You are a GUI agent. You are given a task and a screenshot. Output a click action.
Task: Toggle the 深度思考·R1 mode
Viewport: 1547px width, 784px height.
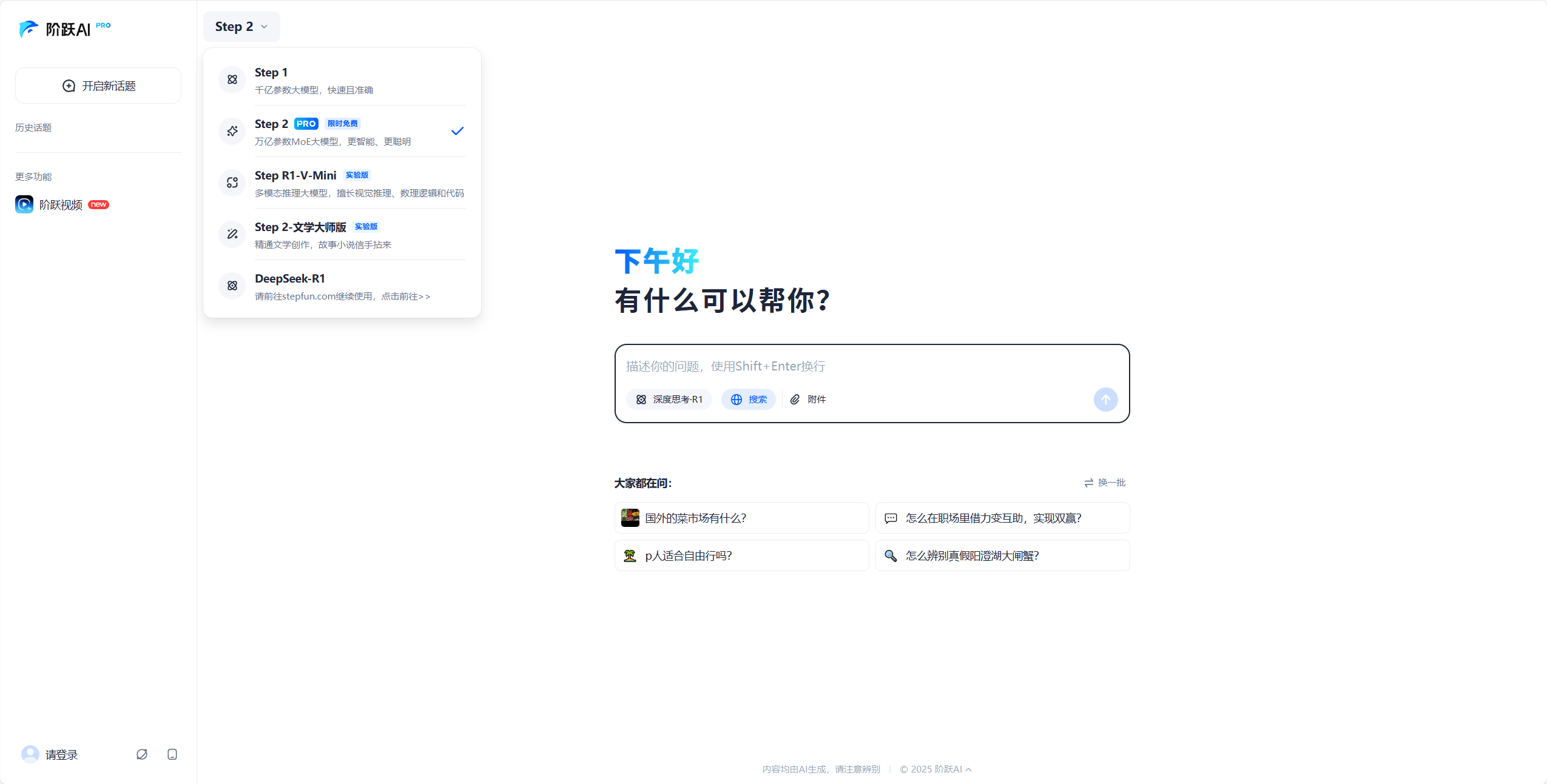coord(669,400)
